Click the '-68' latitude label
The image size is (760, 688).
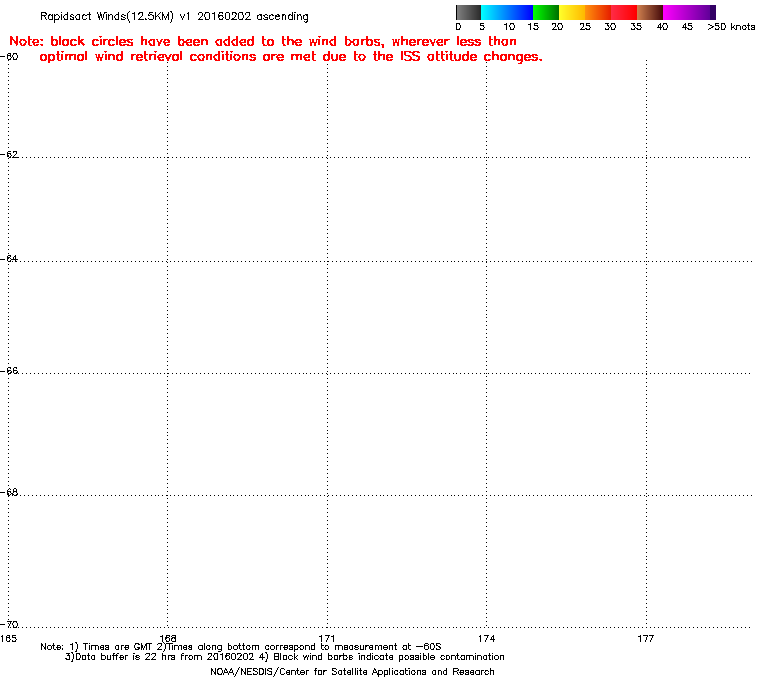click(x=9, y=493)
